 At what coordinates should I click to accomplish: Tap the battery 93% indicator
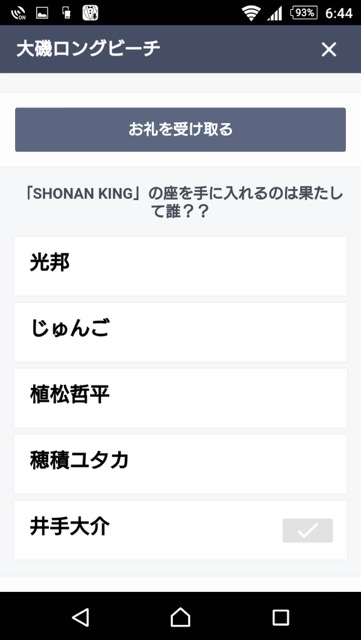tap(304, 13)
